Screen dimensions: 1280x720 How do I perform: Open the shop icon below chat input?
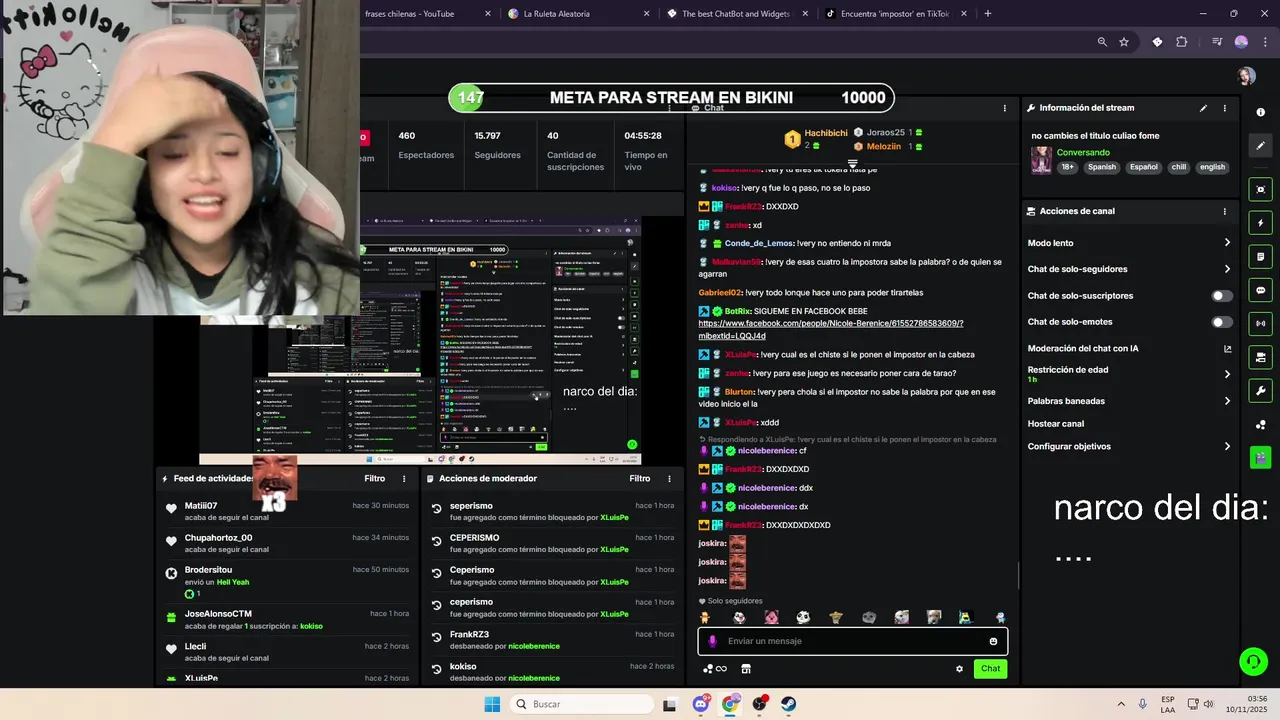[x=745, y=669]
